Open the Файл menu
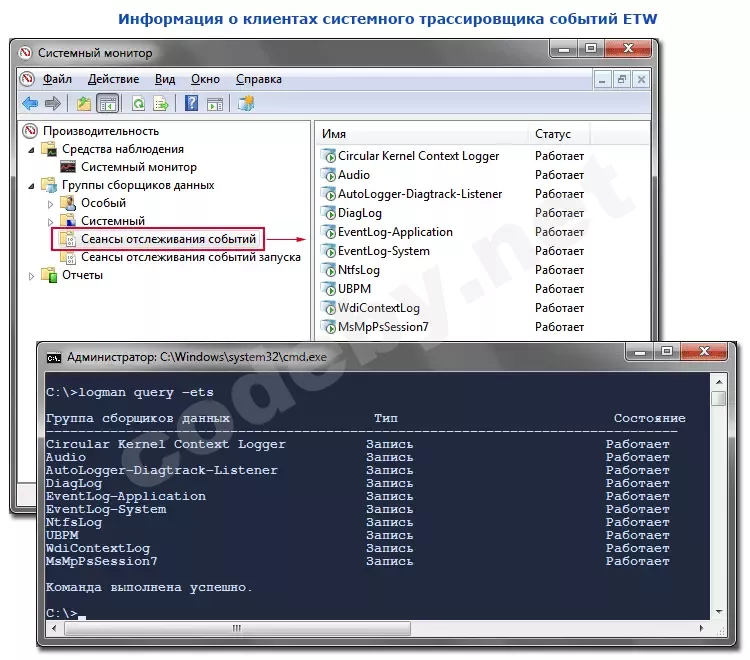Image resolution: width=750 pixels, height=660 pixels. pyautogui.click(x=57, y=79)
